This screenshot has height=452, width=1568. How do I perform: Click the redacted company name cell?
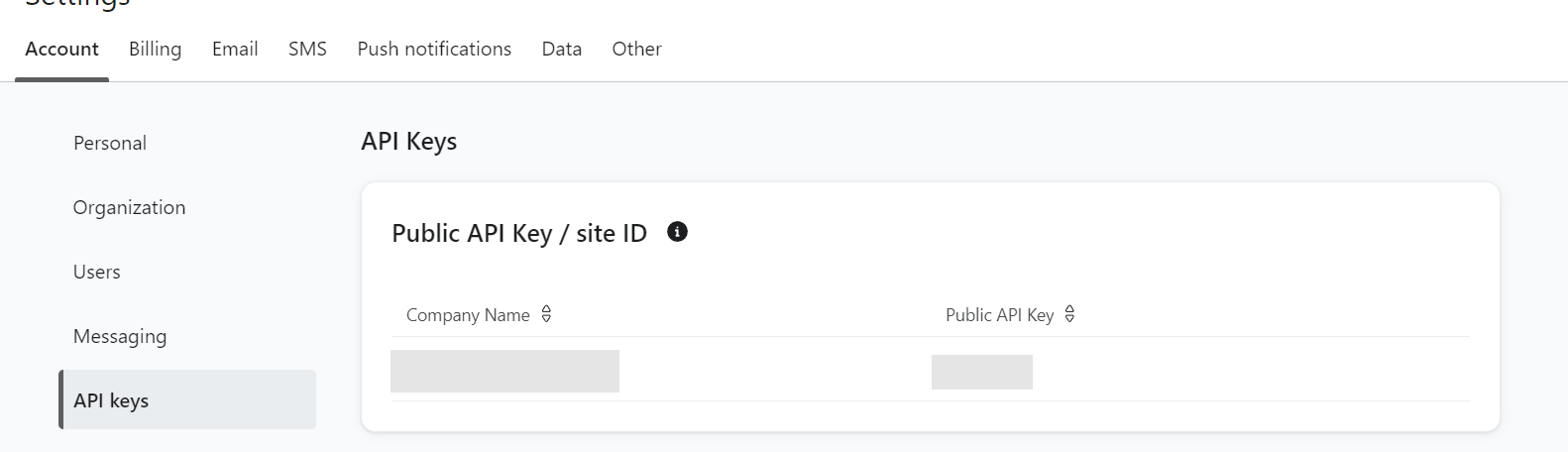tap(504, 371)
